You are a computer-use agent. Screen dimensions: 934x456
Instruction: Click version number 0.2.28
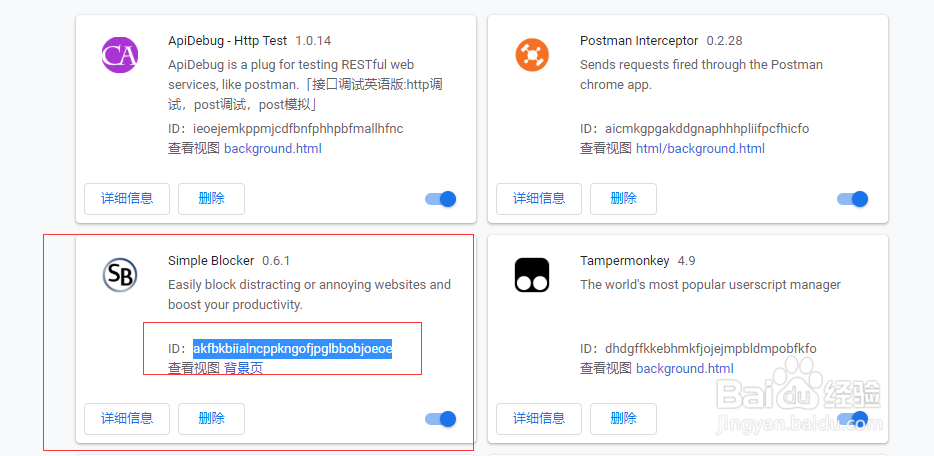(724, 40)
